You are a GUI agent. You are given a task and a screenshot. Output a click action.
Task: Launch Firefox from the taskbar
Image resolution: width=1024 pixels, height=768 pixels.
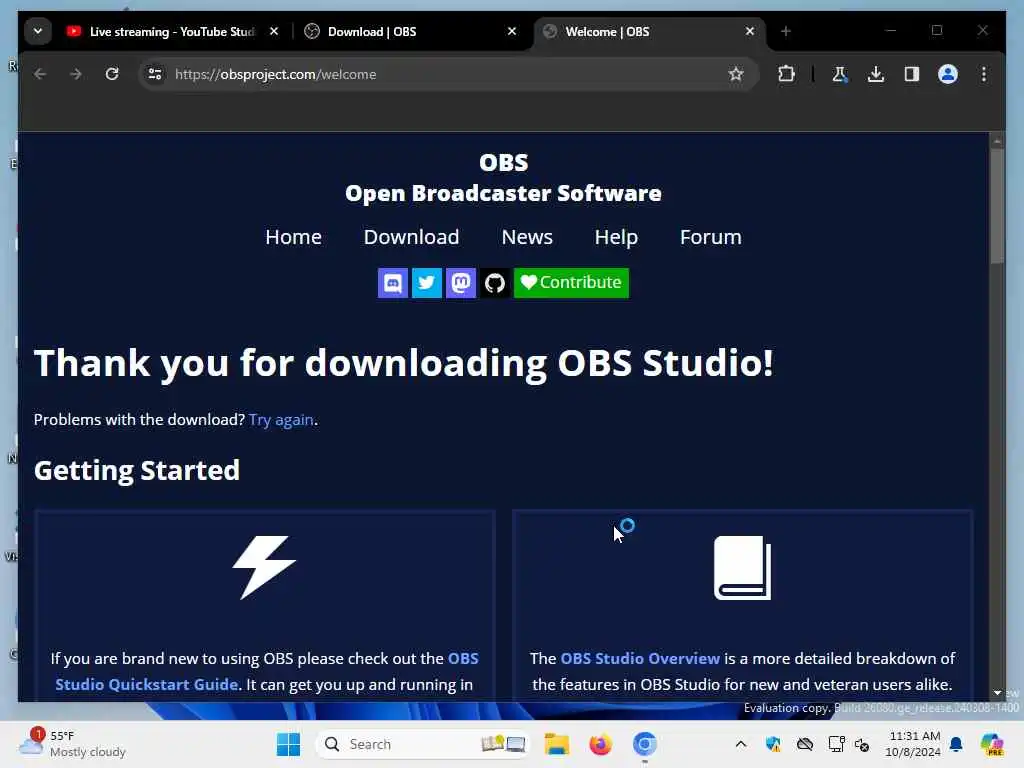[x=600, y=744]
